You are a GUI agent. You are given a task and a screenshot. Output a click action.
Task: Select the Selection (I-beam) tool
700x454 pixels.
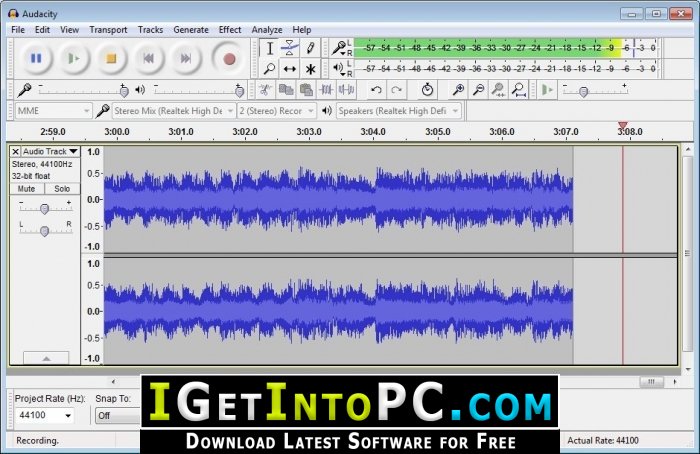click(x=269, y=48)
